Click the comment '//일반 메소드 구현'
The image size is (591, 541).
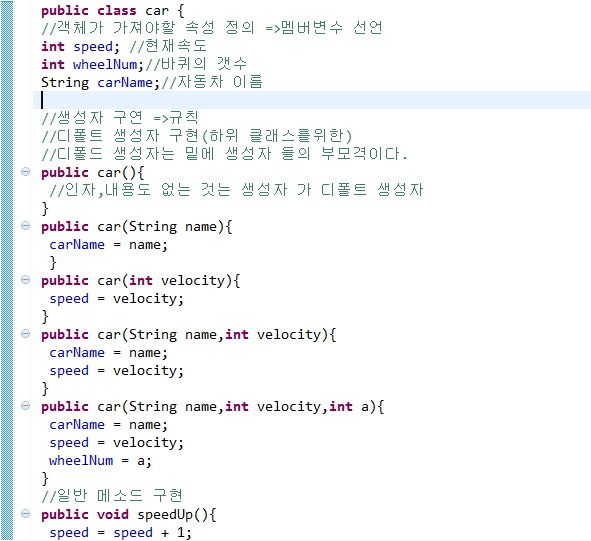[112, 496]
